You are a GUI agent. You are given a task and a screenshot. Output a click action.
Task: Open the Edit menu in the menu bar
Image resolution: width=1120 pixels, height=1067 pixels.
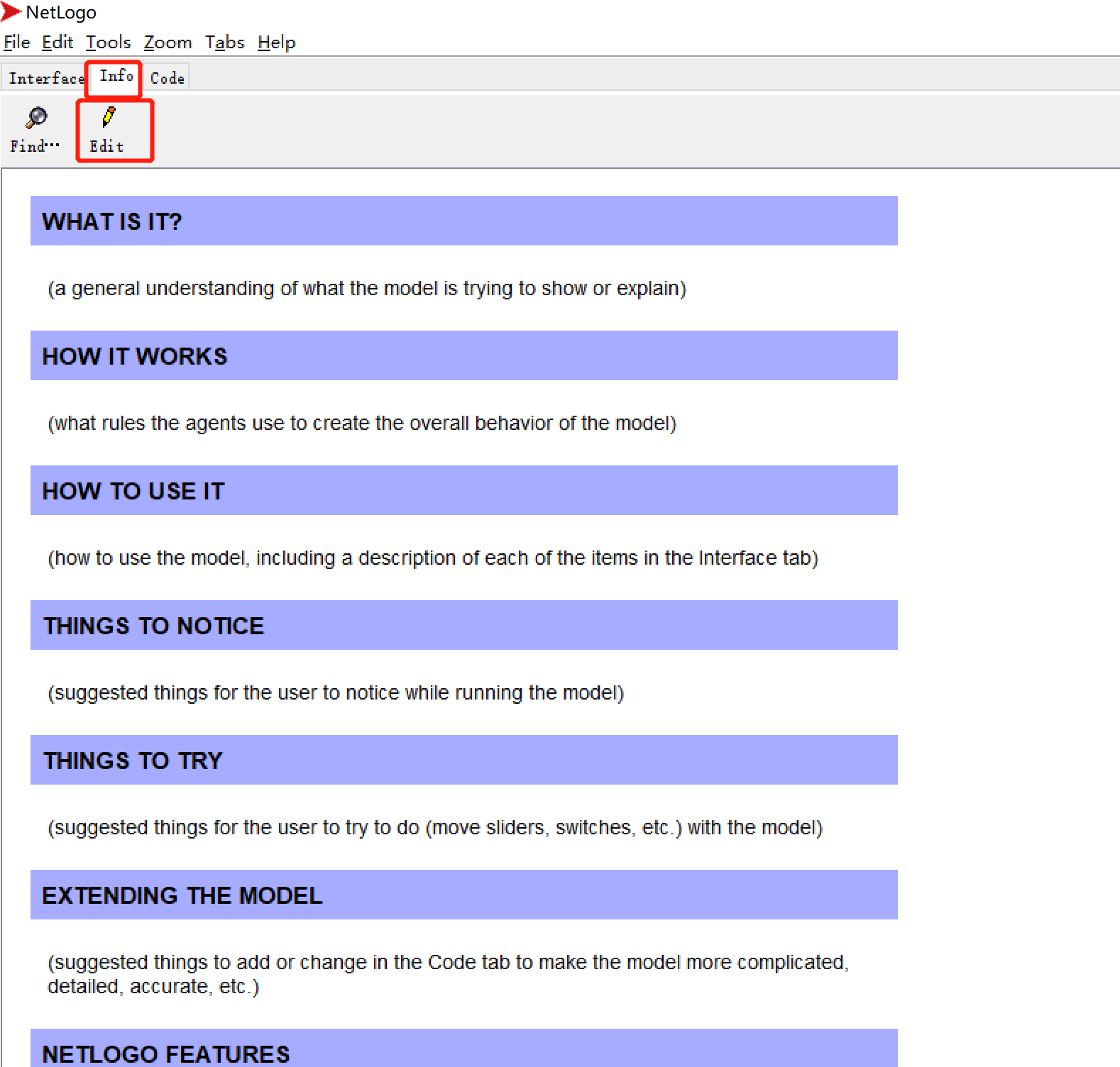(57, 43)
